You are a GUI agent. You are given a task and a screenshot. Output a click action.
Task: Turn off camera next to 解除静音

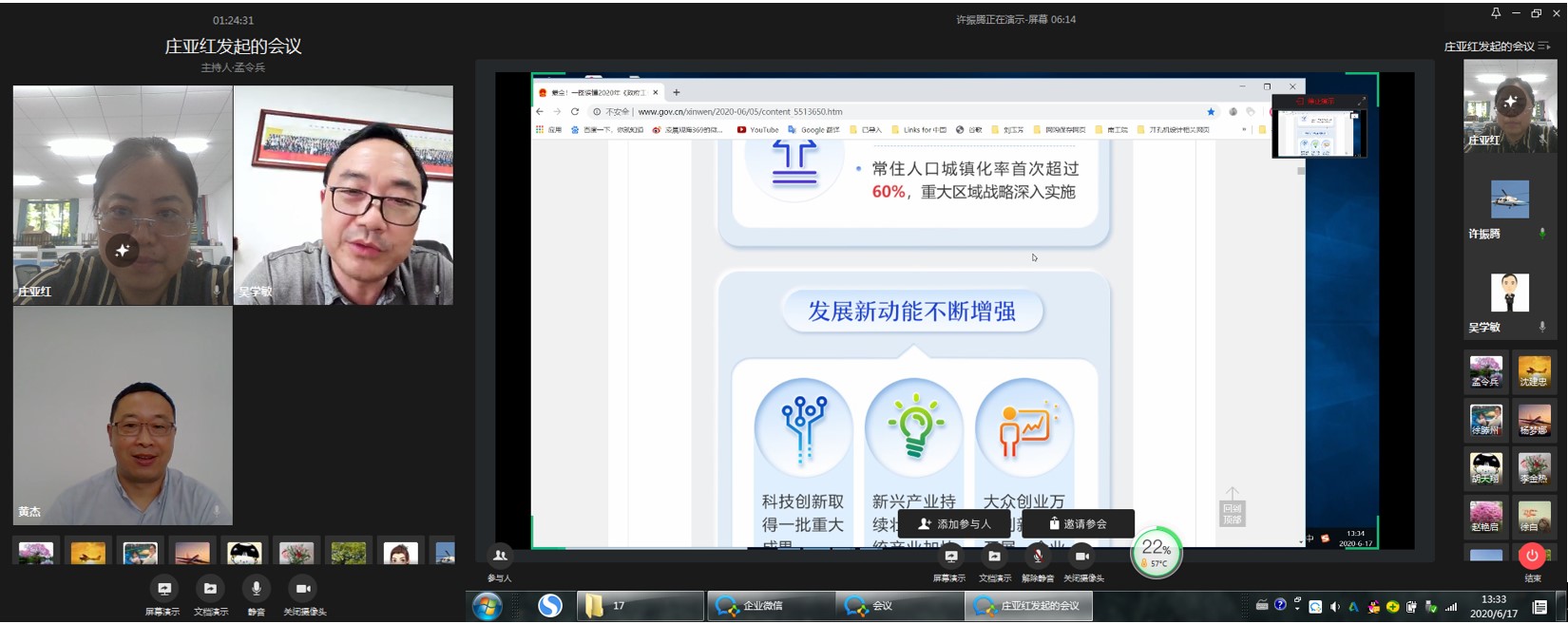1082,558
